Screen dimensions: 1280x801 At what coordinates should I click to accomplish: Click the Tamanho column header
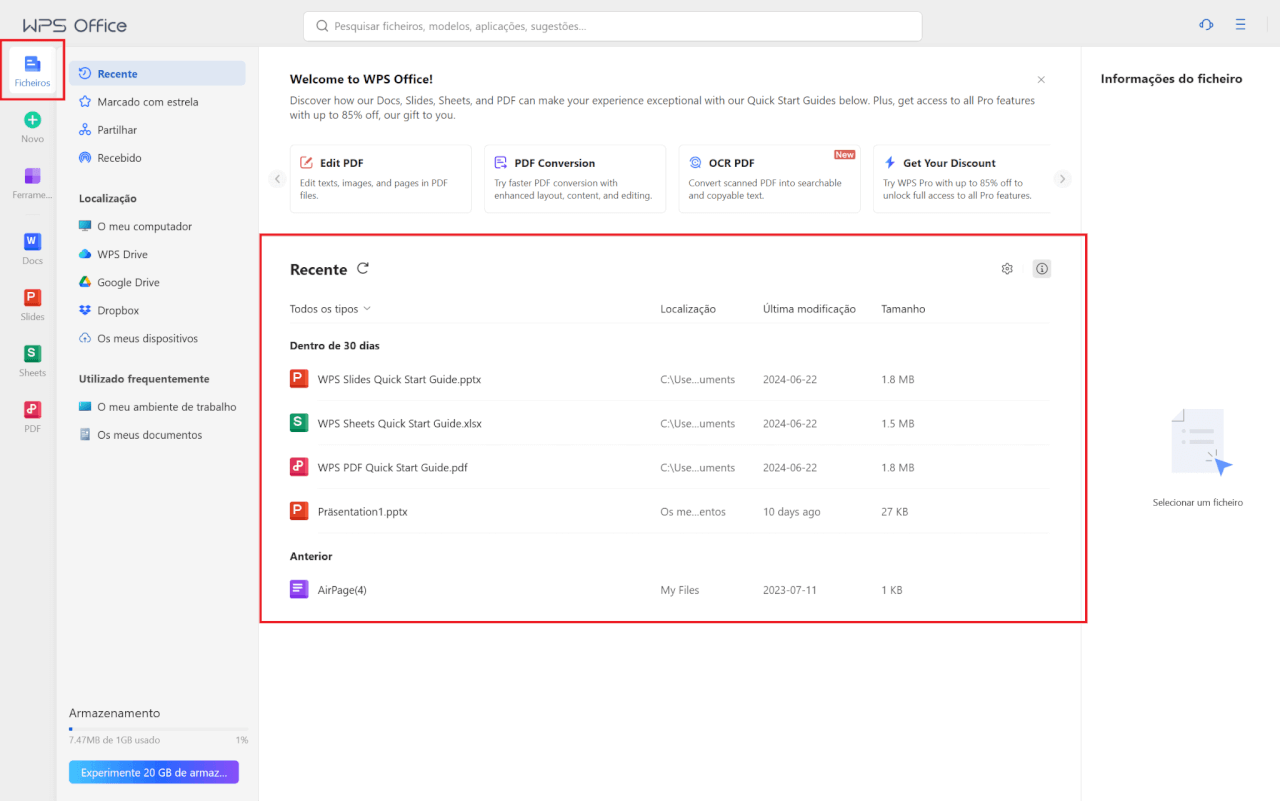tap(903, 309)
